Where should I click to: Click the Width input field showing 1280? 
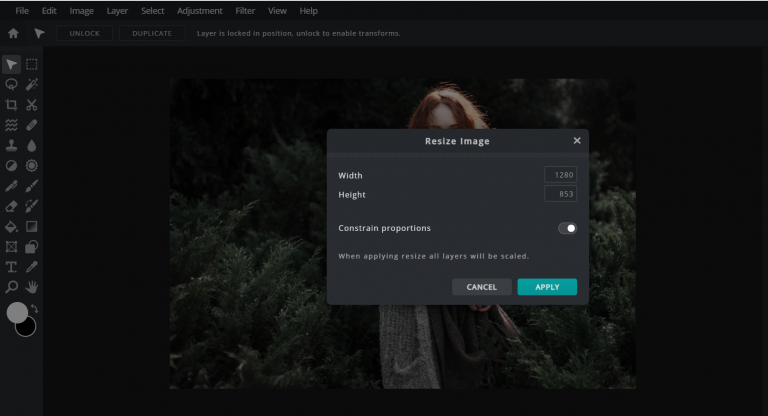(560, 175)
